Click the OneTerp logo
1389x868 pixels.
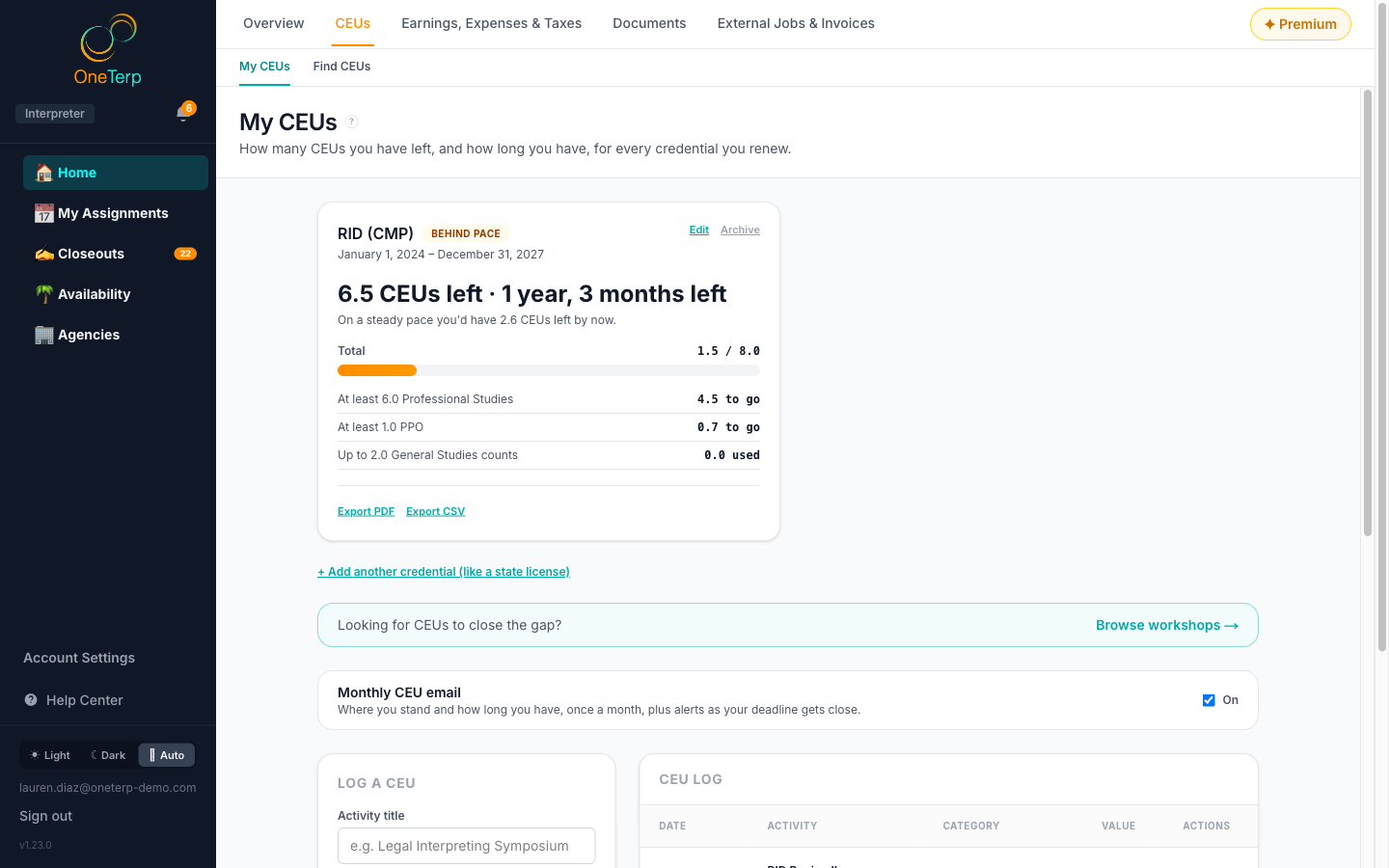[108, 50]
